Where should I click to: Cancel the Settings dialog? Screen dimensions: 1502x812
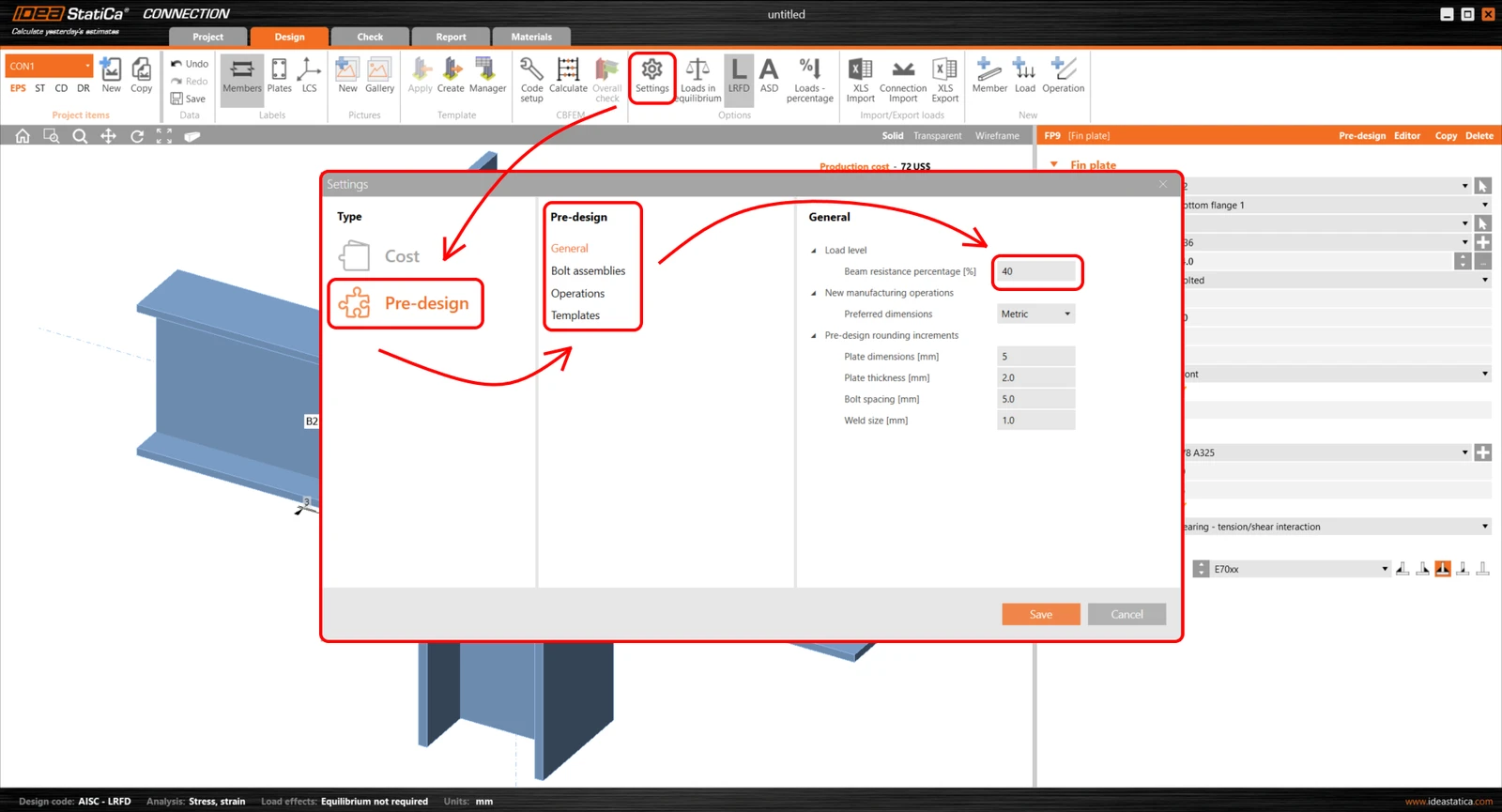tap(1126, 614)
